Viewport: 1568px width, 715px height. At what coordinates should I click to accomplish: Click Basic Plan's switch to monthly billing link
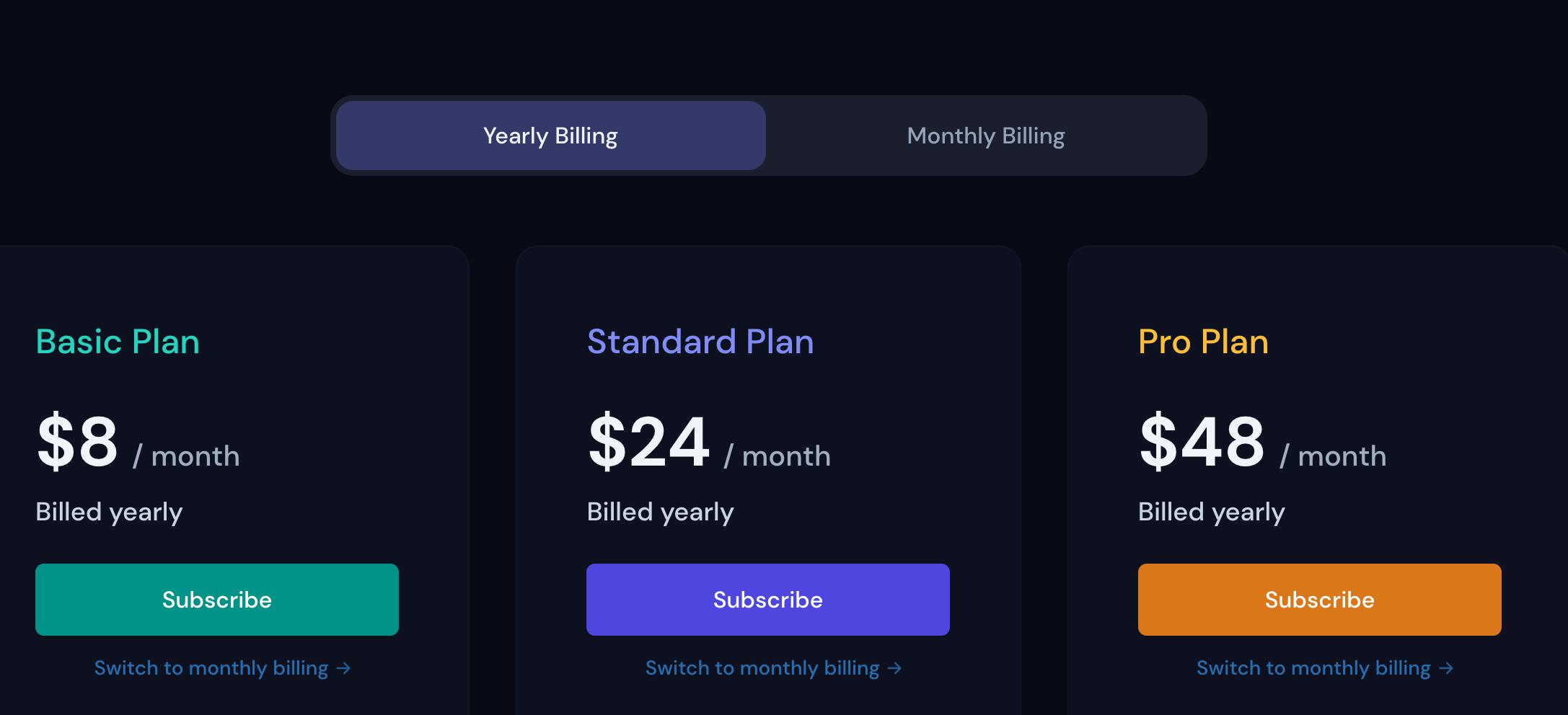pyautogui.click(x=211, y=668)
